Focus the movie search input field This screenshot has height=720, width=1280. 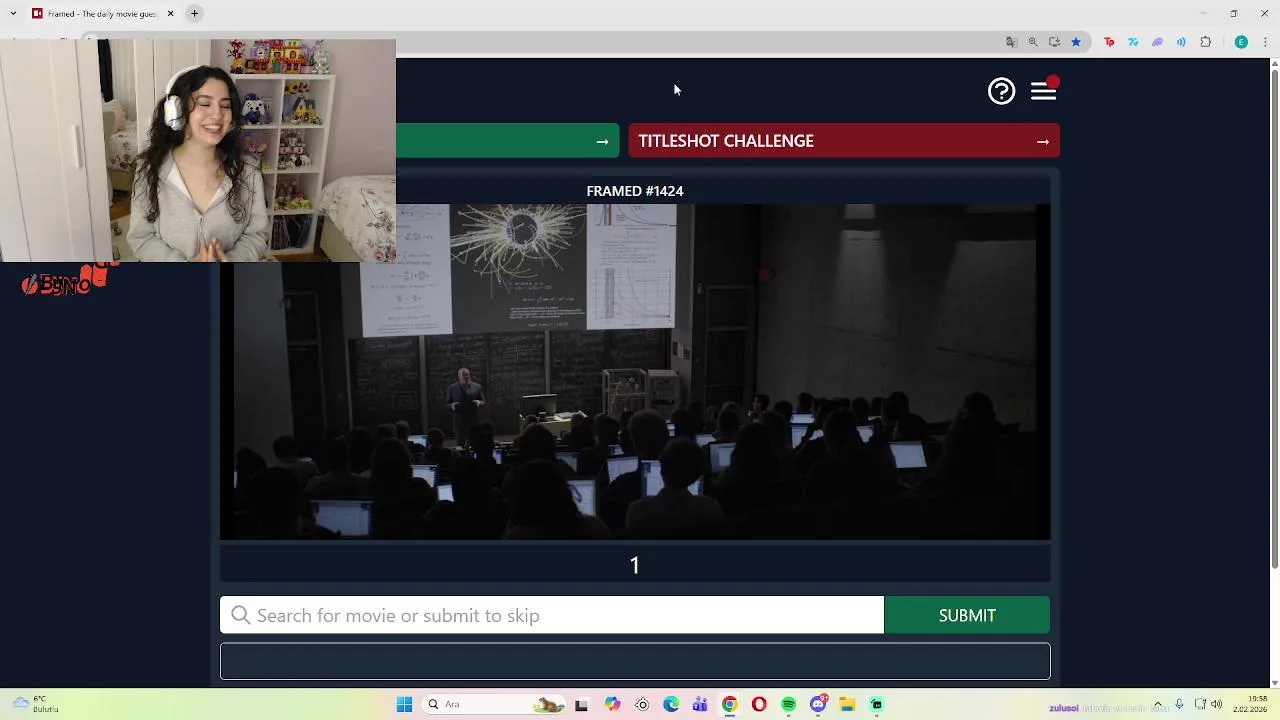[552, 615]
